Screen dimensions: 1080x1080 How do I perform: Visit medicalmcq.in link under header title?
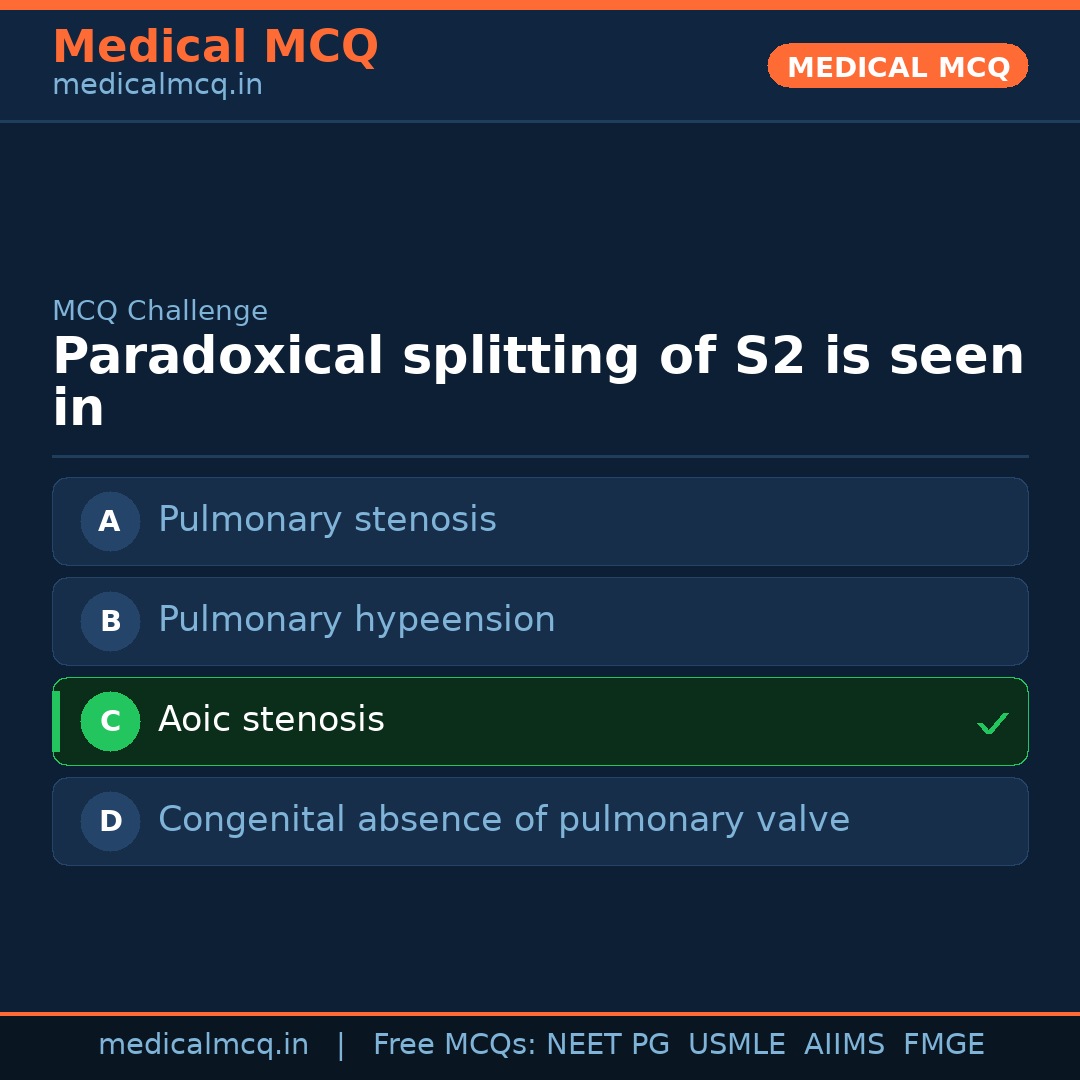pos(157,86)
